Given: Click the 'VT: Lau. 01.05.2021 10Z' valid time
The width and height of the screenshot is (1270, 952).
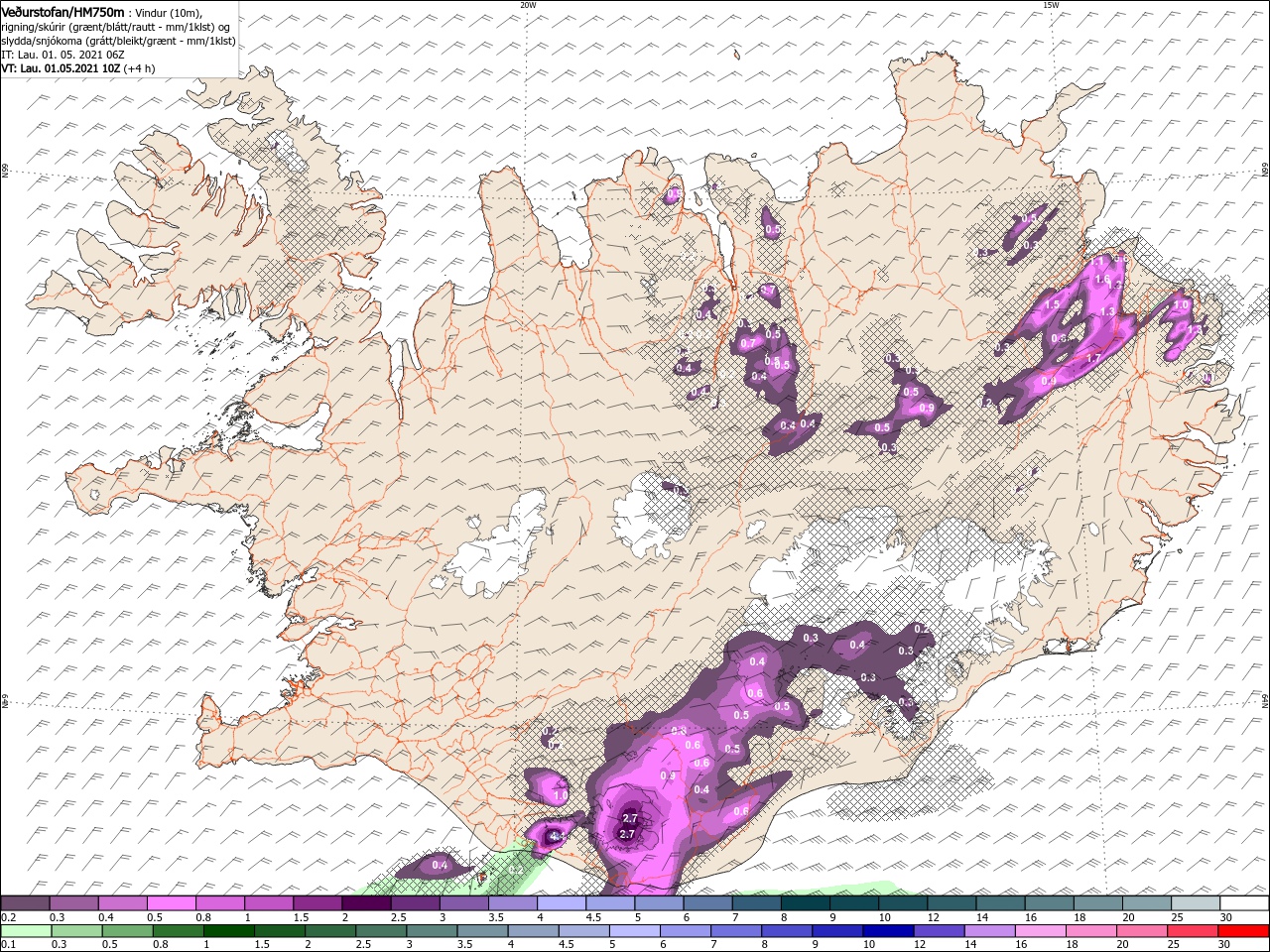Looking at the screenshot, I should click(x=61, y=68).
